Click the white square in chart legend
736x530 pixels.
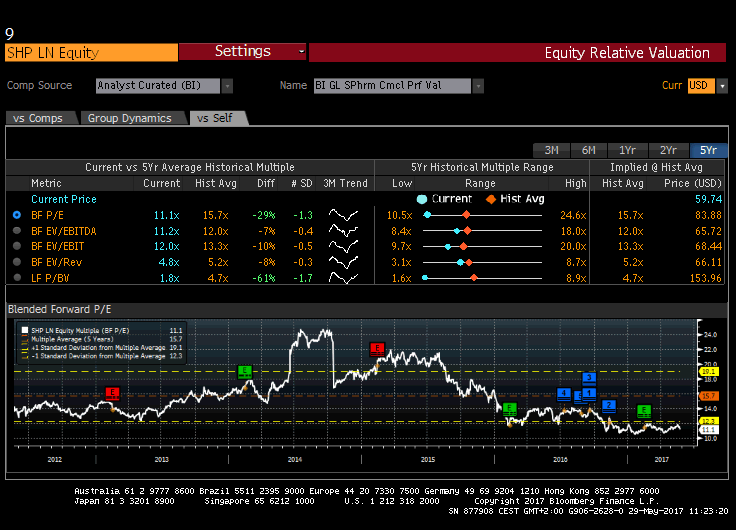25,330
